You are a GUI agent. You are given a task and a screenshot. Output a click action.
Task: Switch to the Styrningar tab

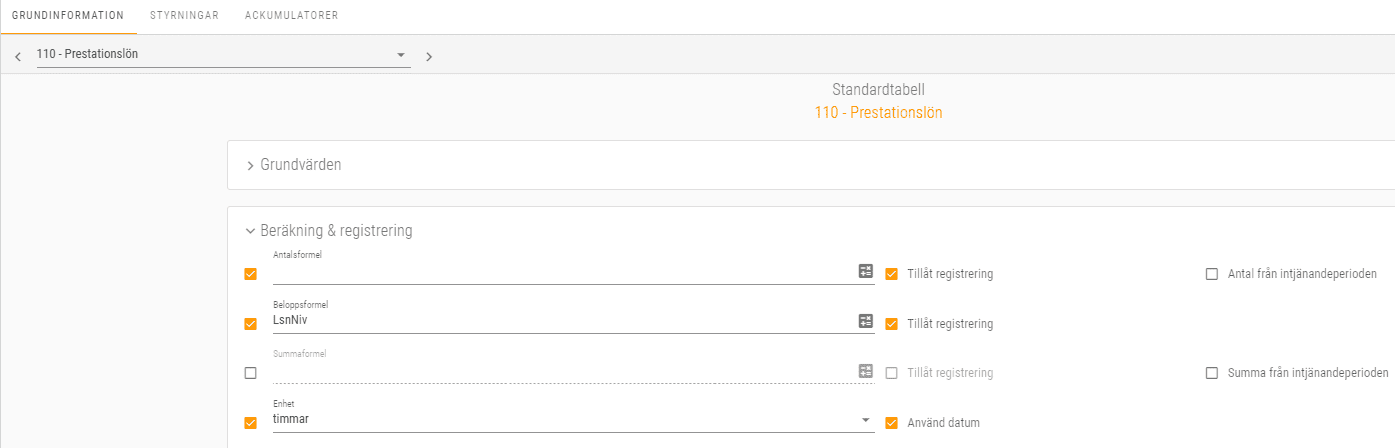184,16
